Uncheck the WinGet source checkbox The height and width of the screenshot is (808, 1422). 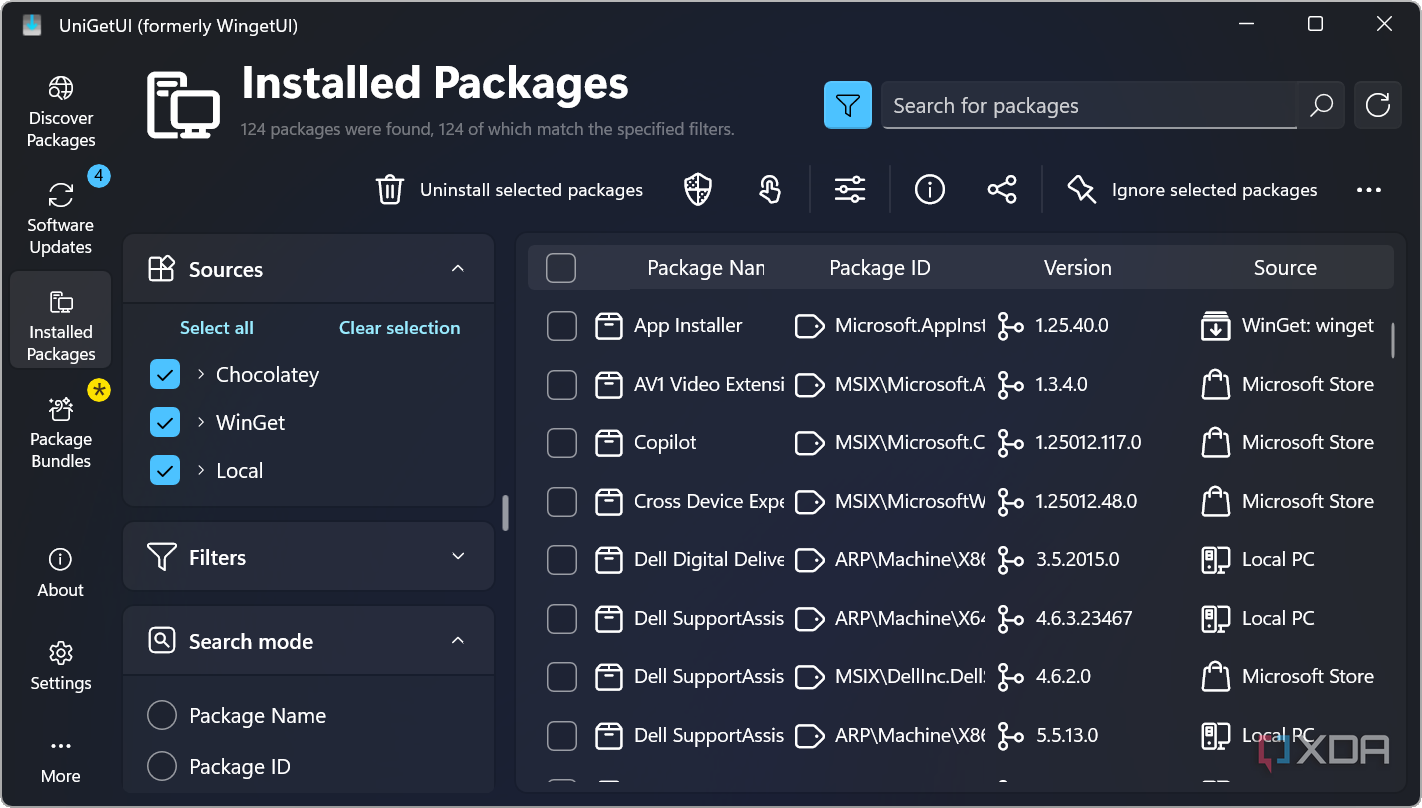pos(165,423)
